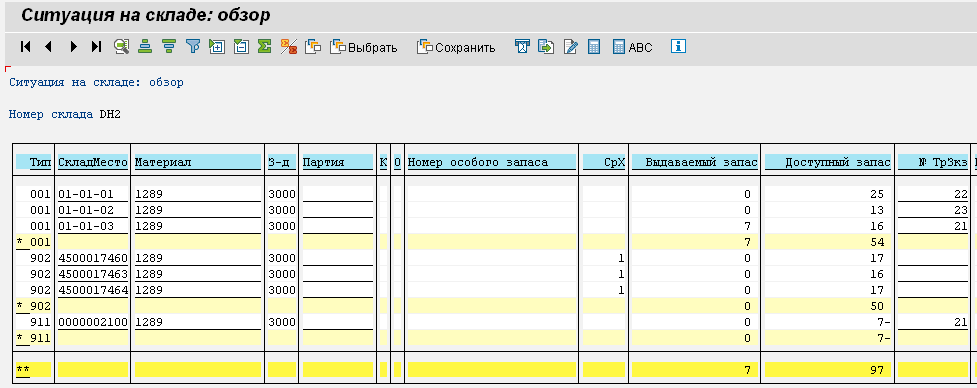Image resolution: width=977 pixels, height=388 pixels.
Task: Select bin 4500017464
Action: pyautogui.click(x=93, y=290)
